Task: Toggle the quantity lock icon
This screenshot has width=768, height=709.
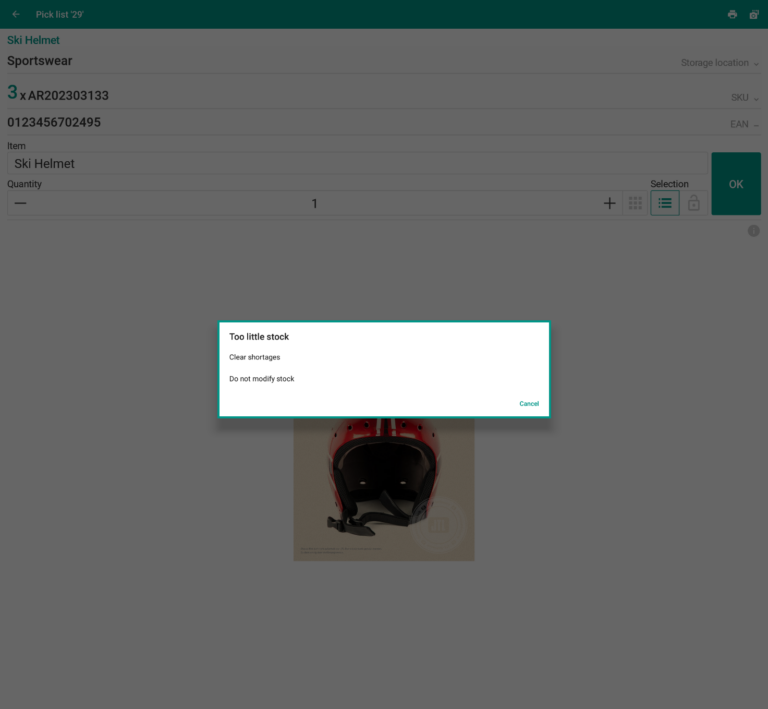Action: coord(694,203)
